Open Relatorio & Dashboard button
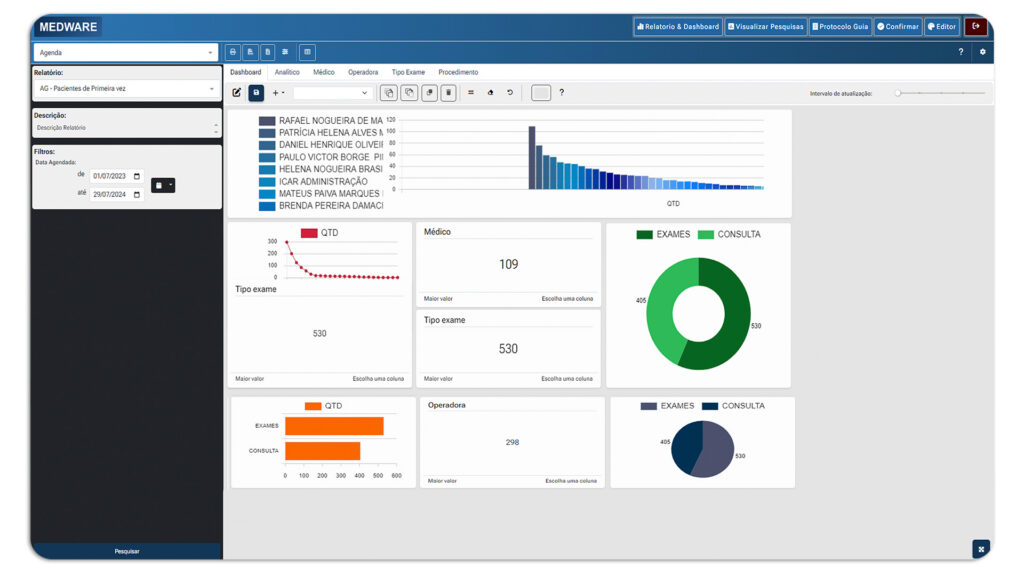The width and height of the screenshot is (1024, 576). (678, 27)
